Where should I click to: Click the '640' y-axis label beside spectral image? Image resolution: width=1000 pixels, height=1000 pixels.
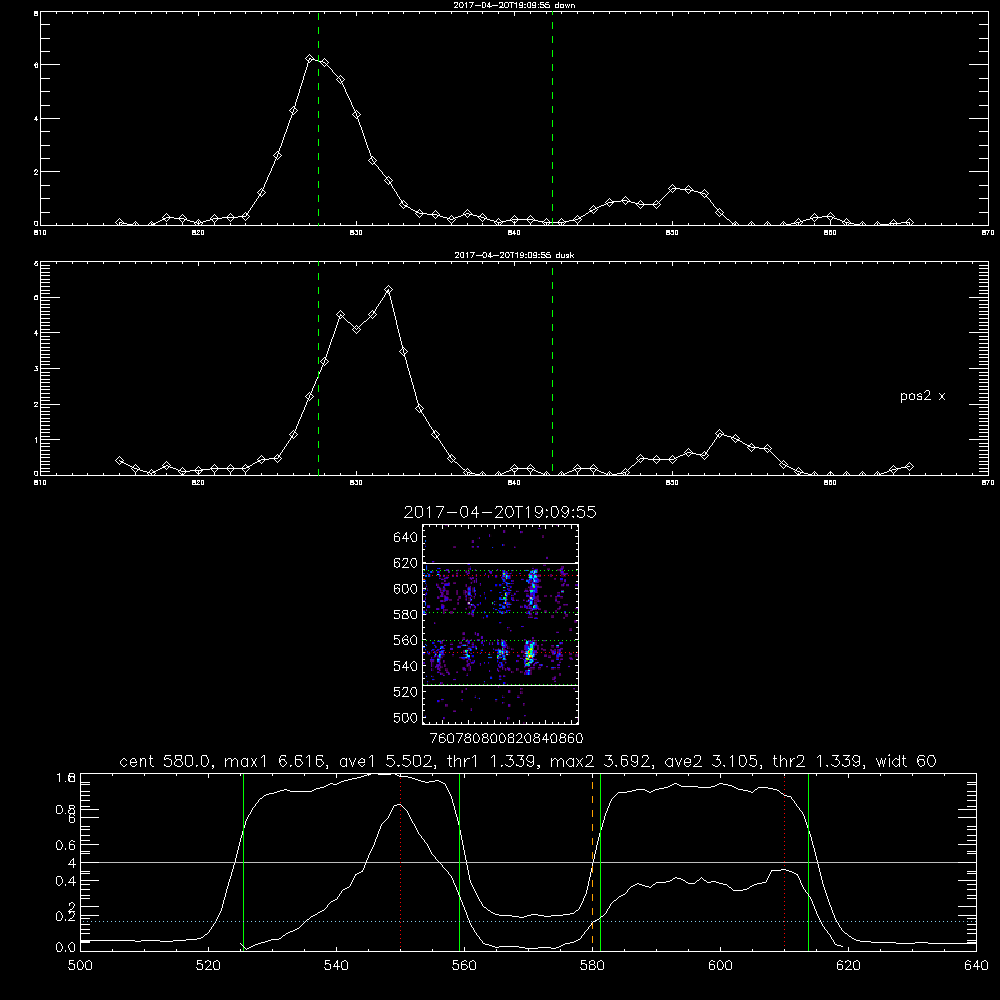click(x=405, y=538)
